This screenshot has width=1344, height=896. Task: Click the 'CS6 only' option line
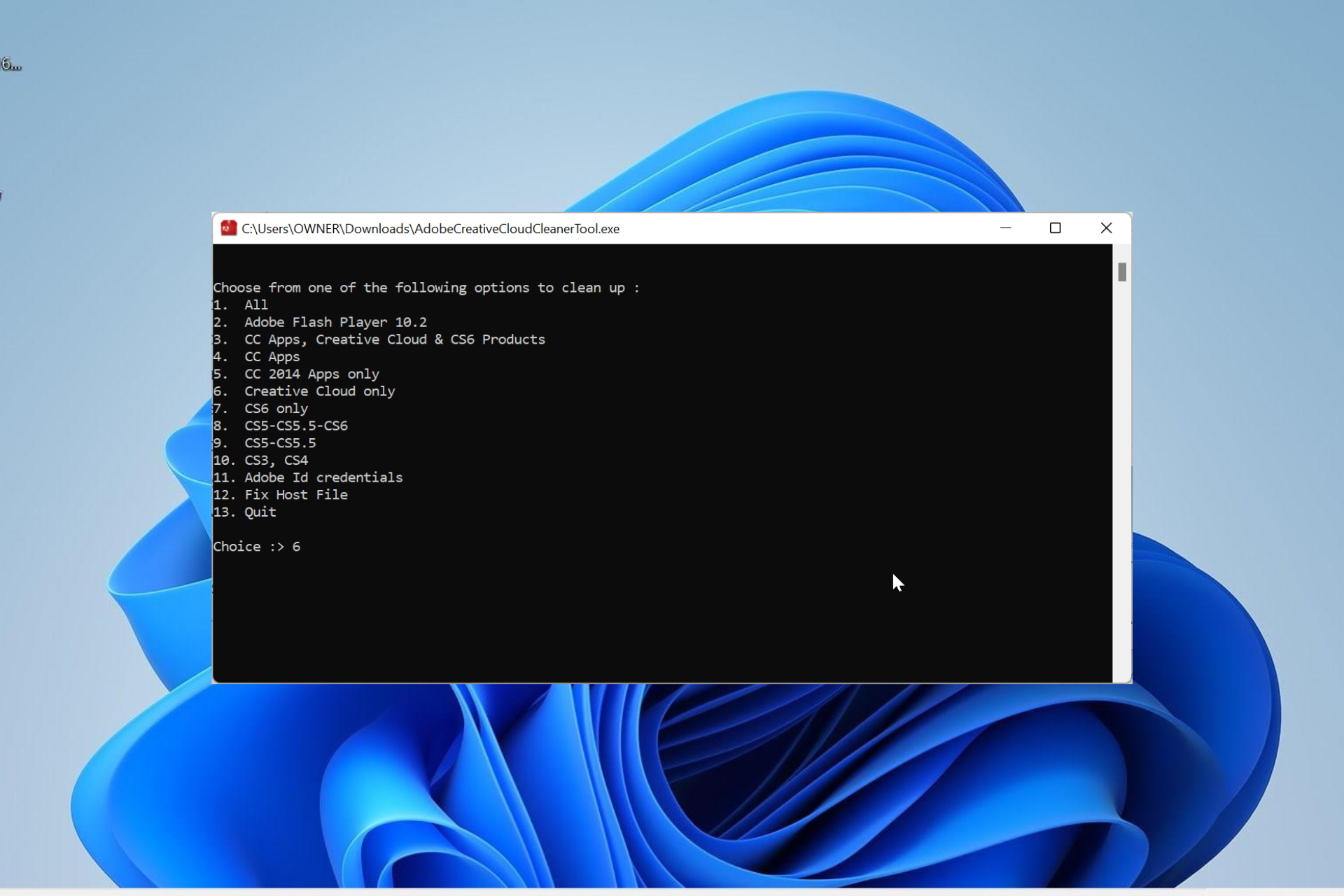coord(275,409)
